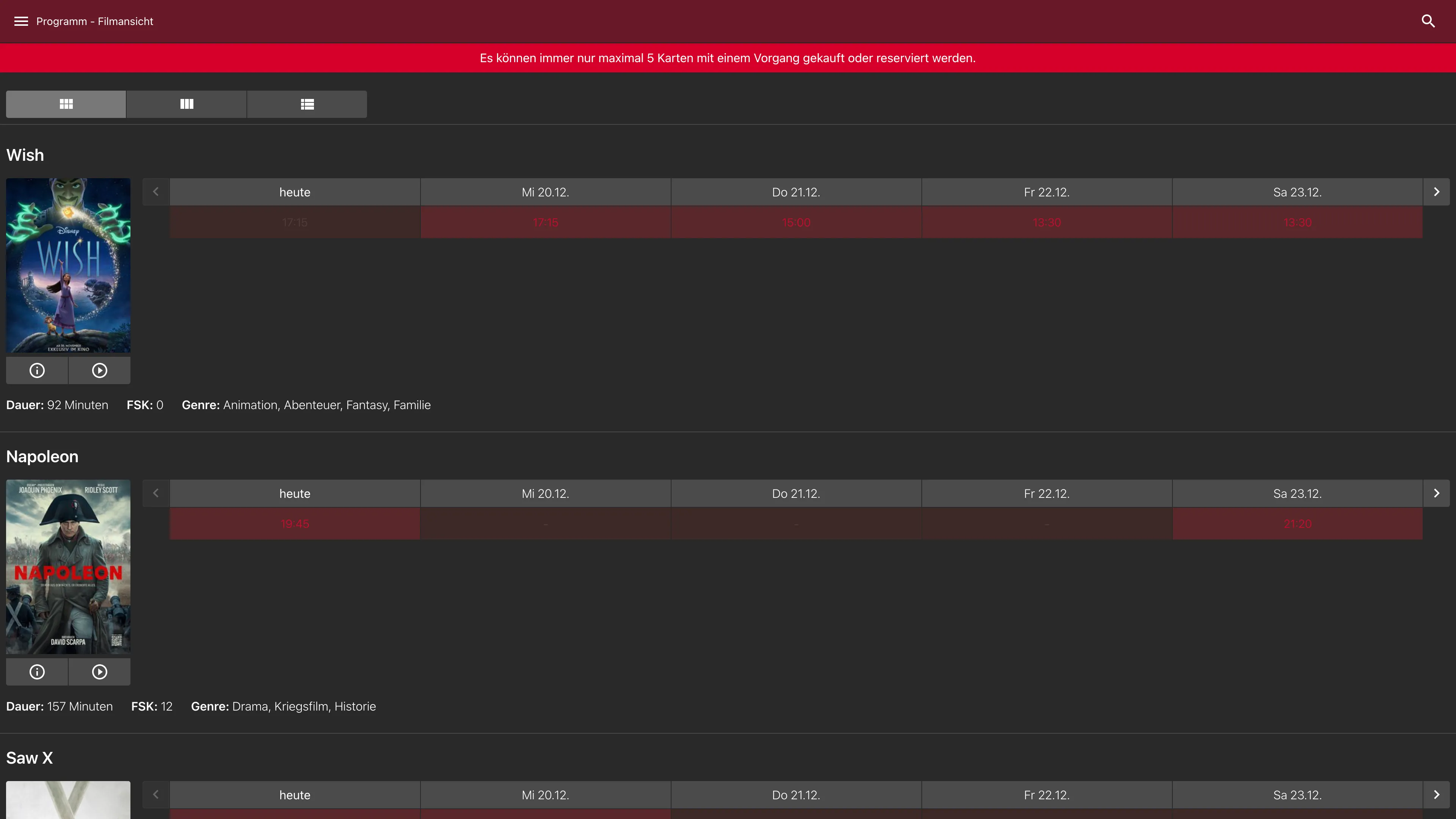
Task: Select Sa 23.12. column for Saw X
Action: click(1297, 795)
